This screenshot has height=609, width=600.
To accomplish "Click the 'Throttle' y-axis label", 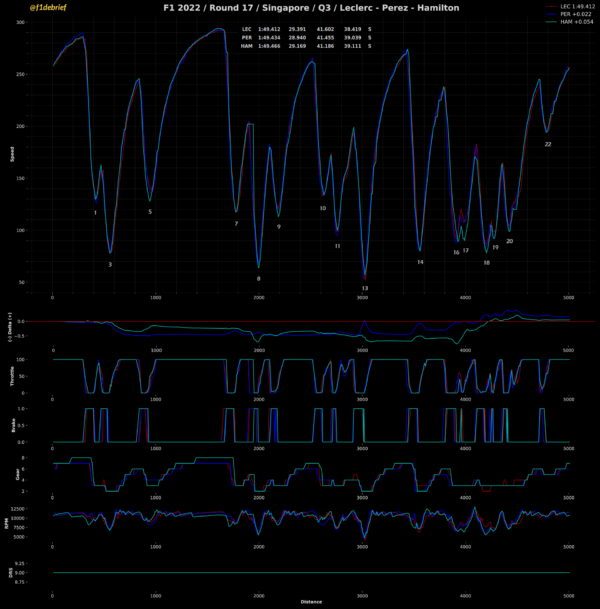I will point(12,376).
